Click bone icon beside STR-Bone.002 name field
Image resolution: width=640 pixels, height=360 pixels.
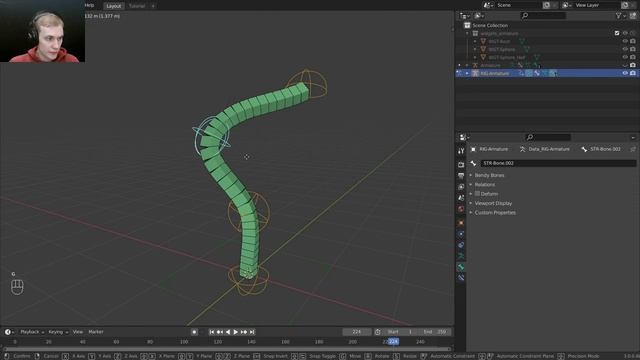473,163
